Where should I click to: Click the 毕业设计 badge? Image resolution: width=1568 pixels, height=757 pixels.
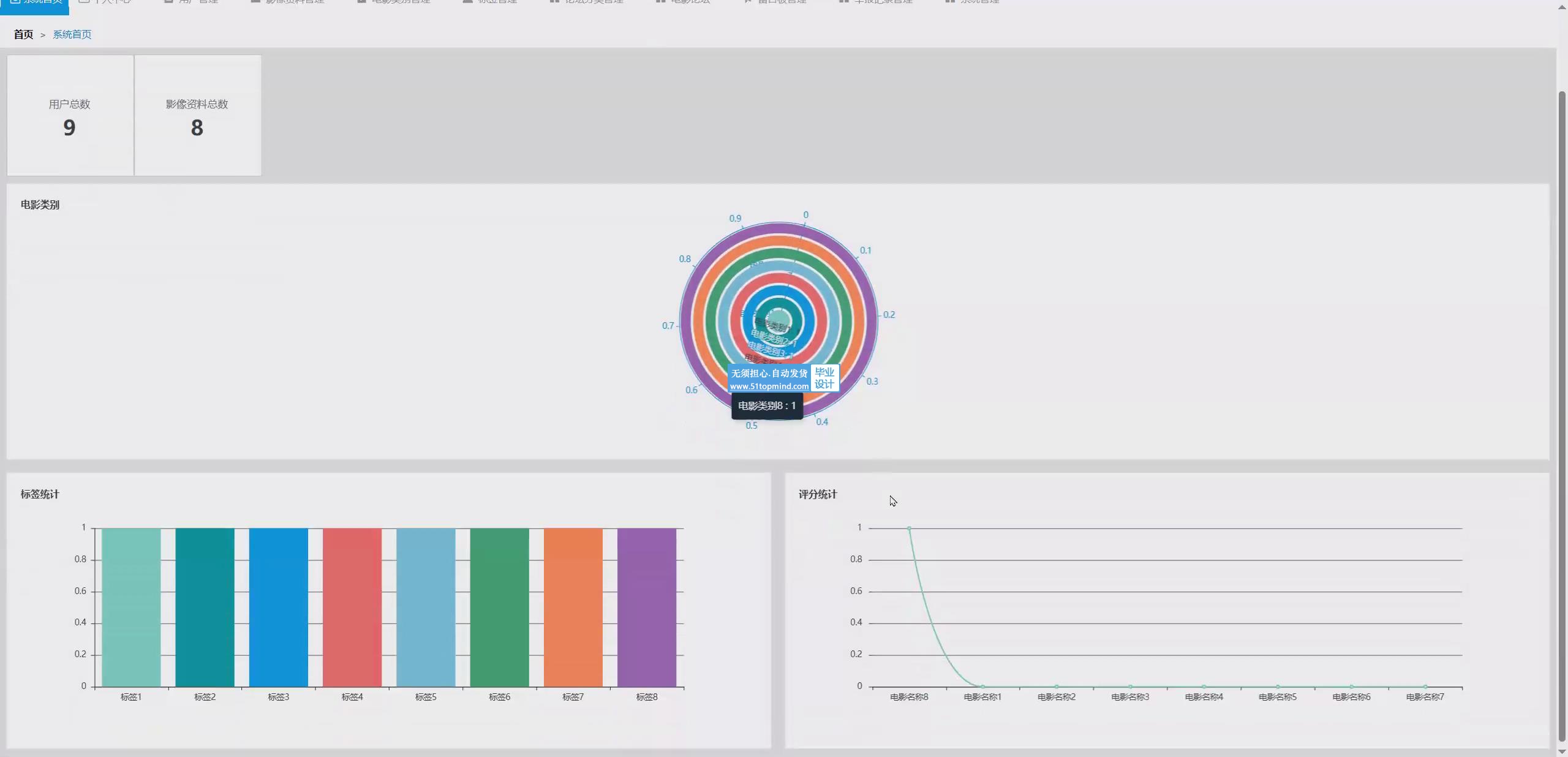824,378
